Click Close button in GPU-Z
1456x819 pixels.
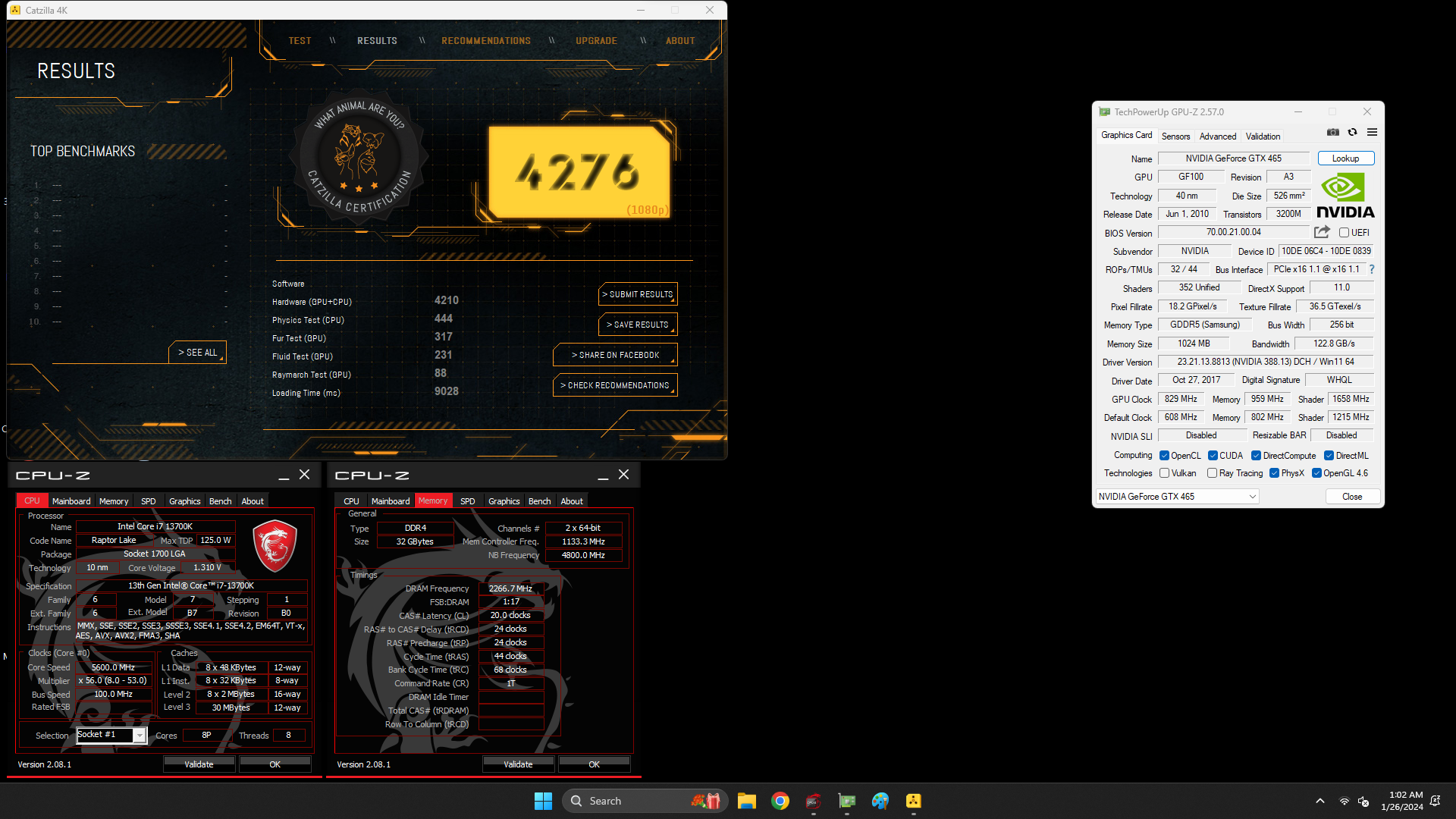click(1352, 497)
